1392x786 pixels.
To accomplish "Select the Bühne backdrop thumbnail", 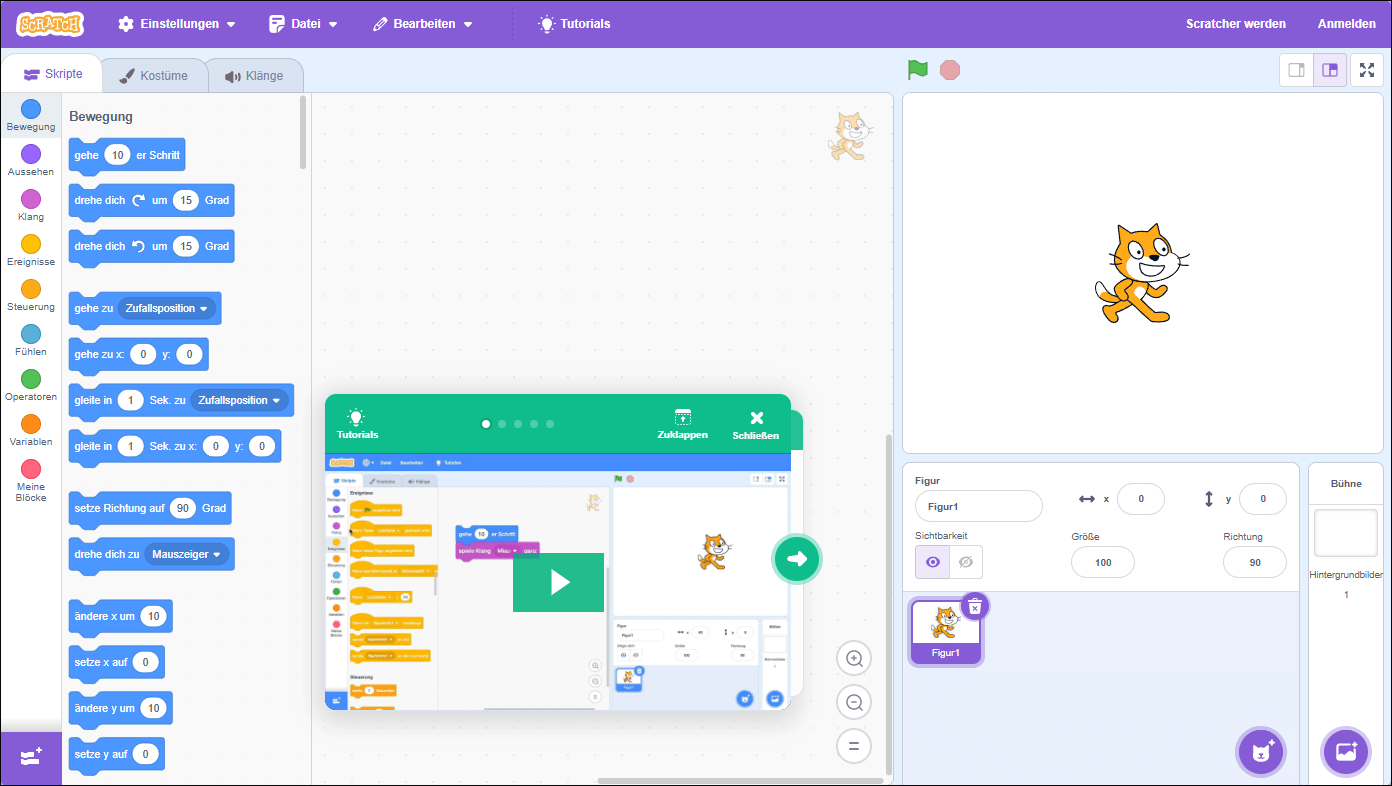I will point(1346,533).
